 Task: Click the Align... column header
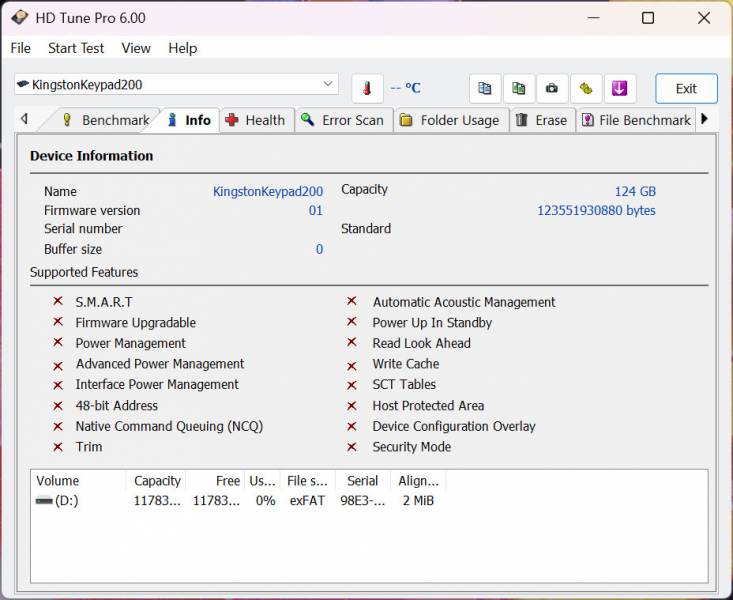pos(418,481)
